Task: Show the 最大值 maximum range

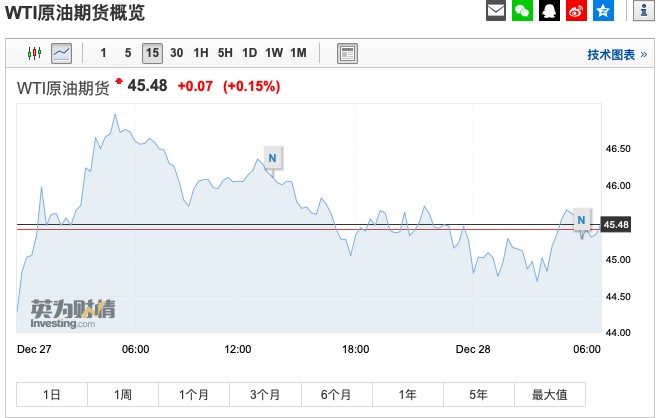Action: (550, 394)
